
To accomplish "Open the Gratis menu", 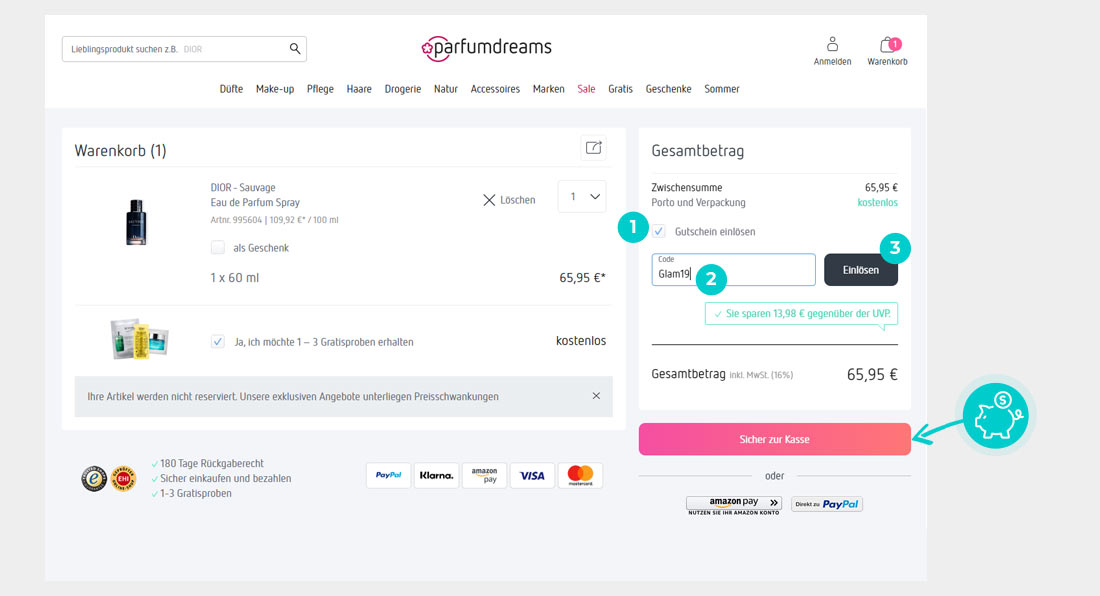I will point(620,89).
